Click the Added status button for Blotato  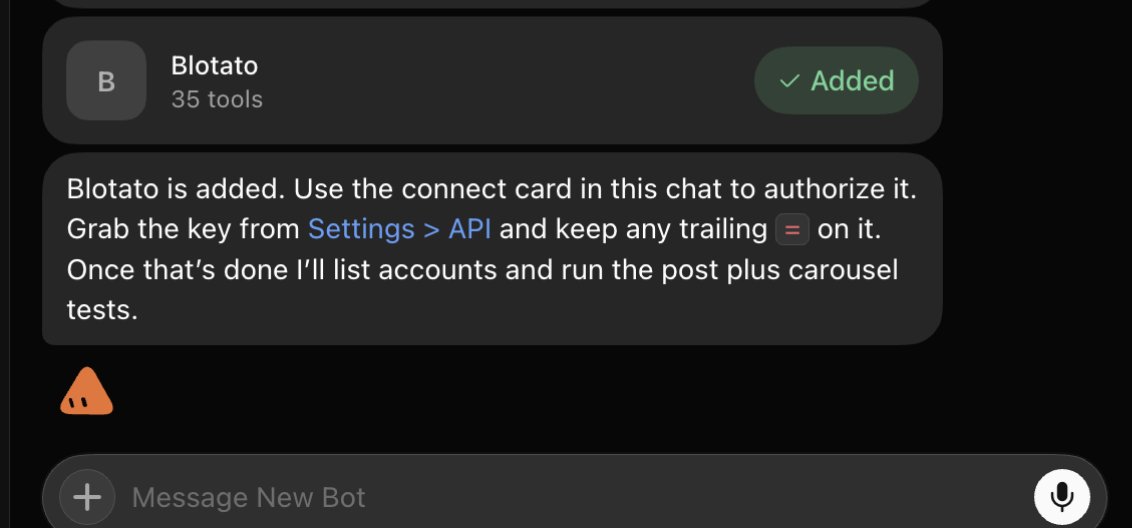[x=836, y=80]
